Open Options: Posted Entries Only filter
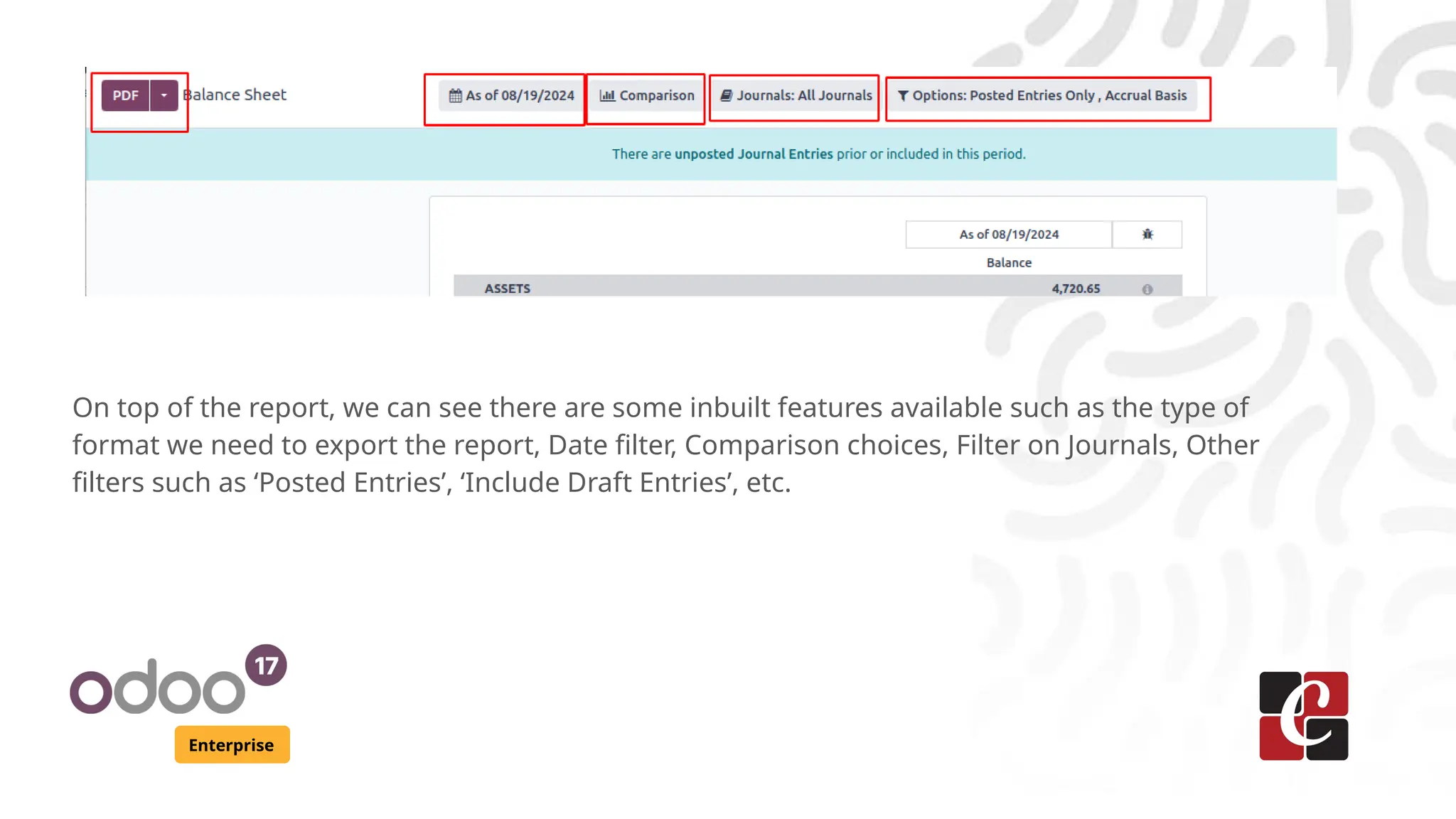Image resolution: width=1456 pixels, height=819 pixels. pyautogui.click(x=1042, y=96)
